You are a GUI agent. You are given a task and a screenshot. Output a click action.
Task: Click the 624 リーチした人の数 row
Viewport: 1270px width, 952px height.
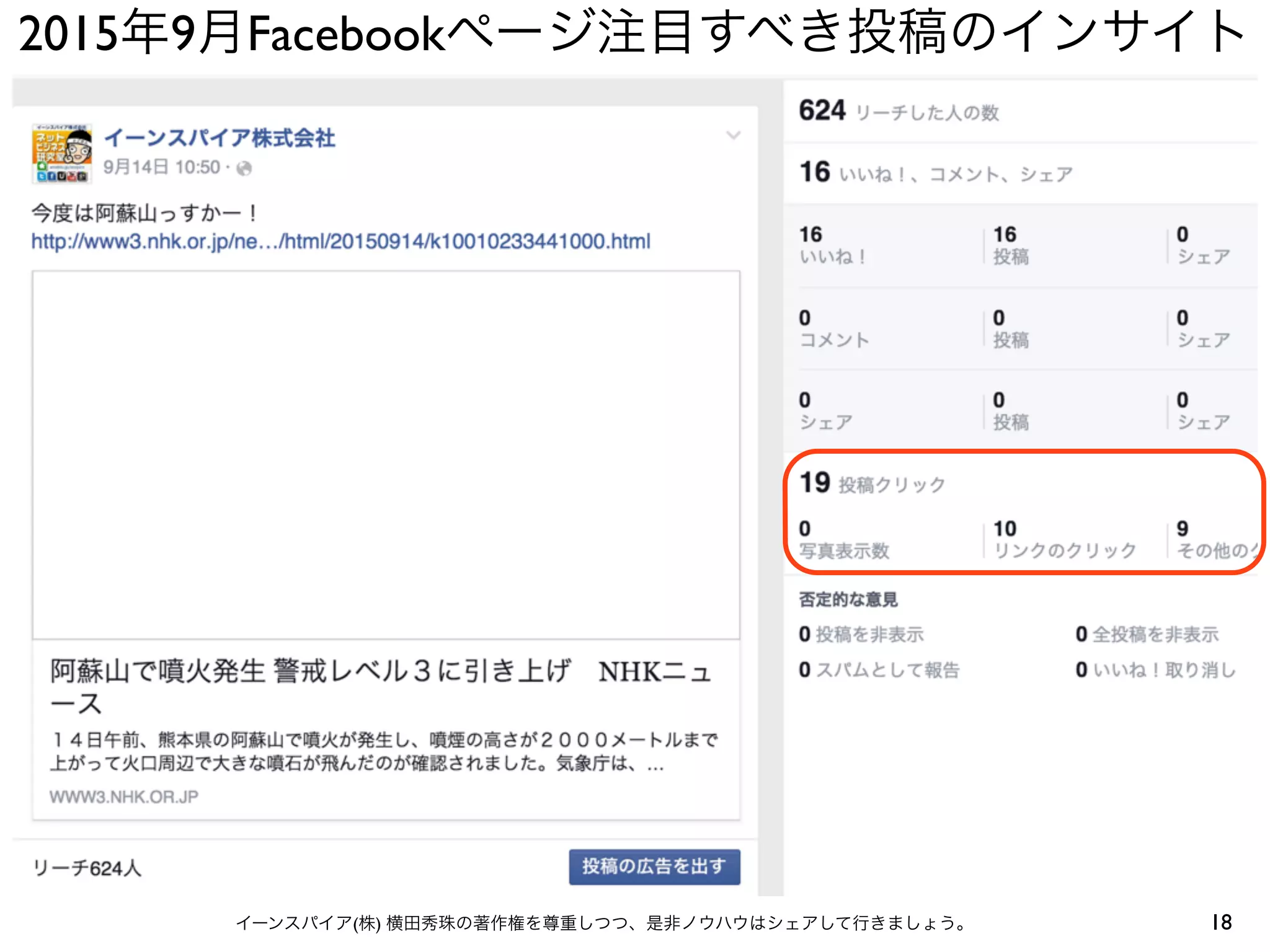[x=1021, y=112]
